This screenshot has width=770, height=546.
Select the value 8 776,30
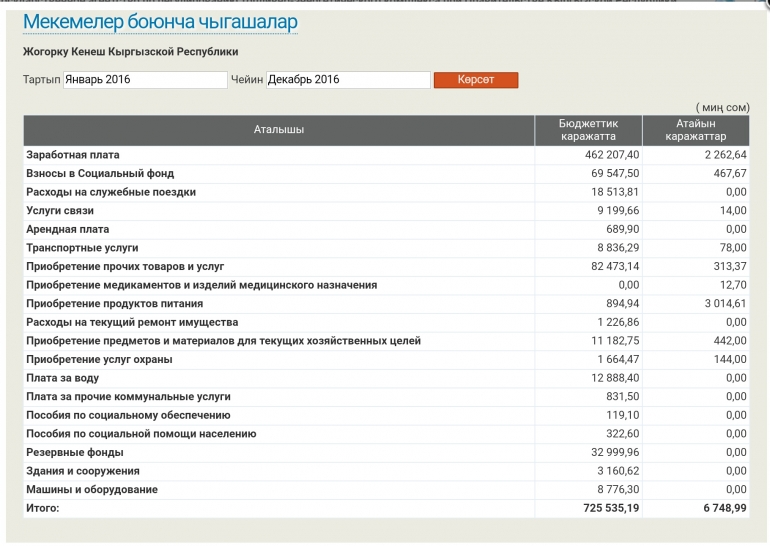[618, 490]
